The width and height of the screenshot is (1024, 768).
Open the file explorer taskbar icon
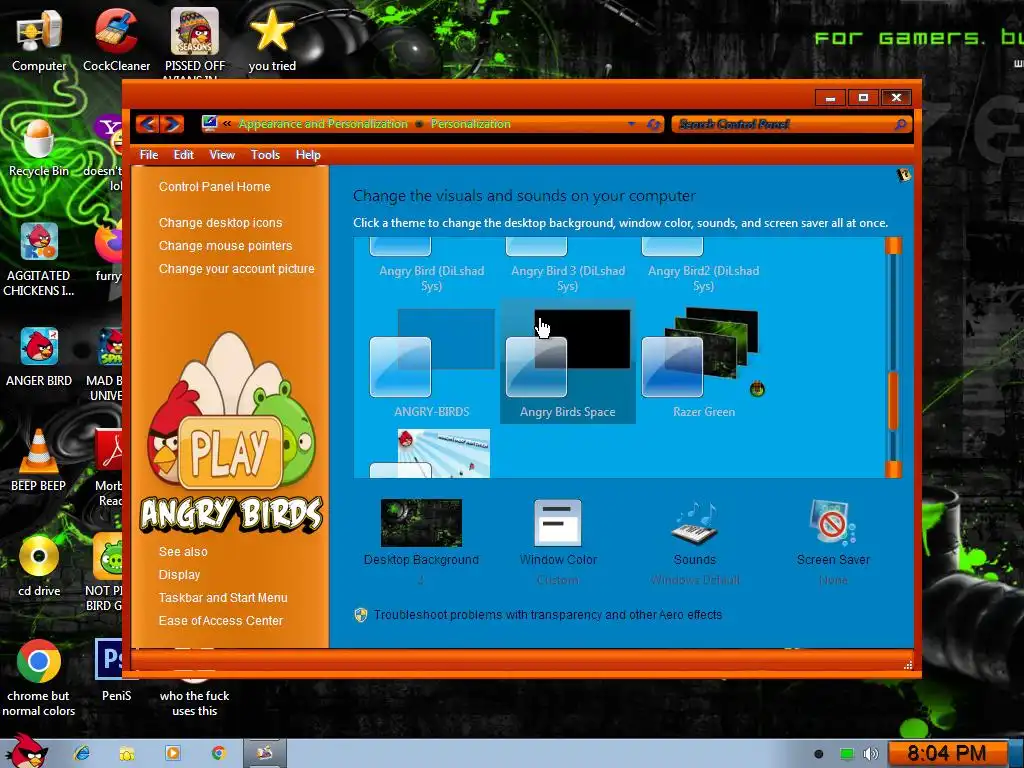coord(127,754)
